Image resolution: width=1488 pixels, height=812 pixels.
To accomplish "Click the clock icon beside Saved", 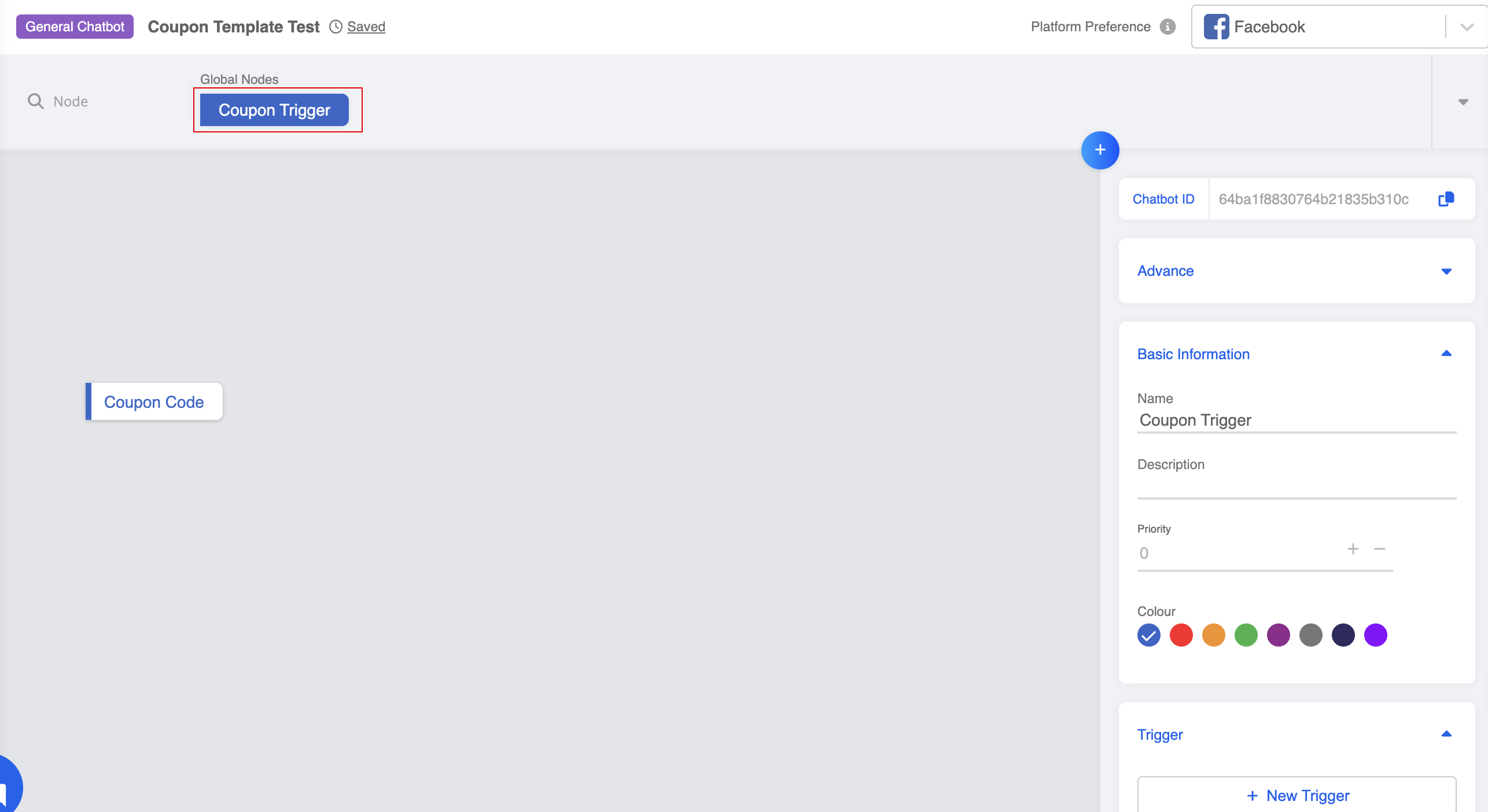I will pos(336,27).
